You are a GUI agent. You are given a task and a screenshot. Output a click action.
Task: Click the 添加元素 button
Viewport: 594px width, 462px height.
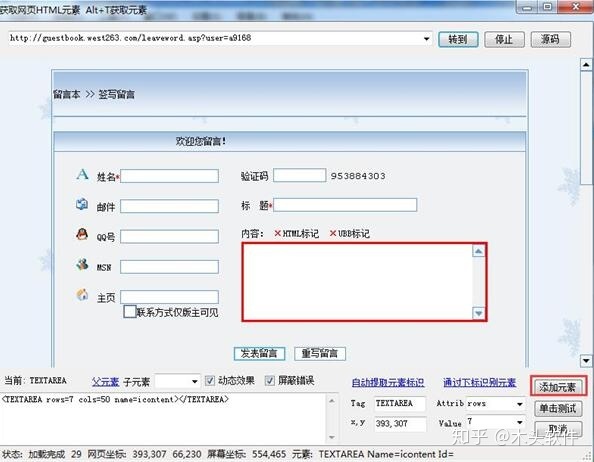(x=558, y=387)
